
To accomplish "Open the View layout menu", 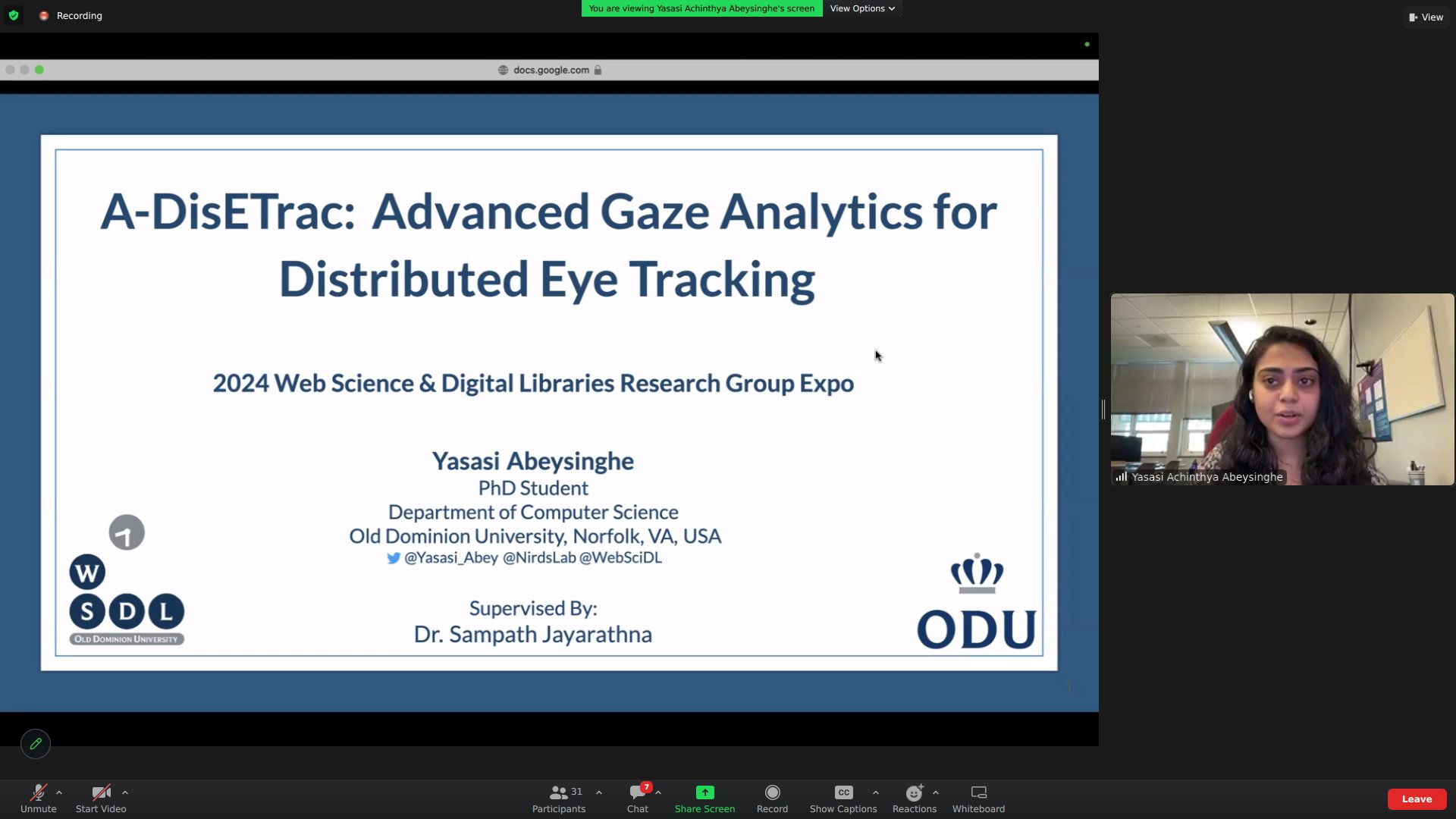I will click(1426, 17).
